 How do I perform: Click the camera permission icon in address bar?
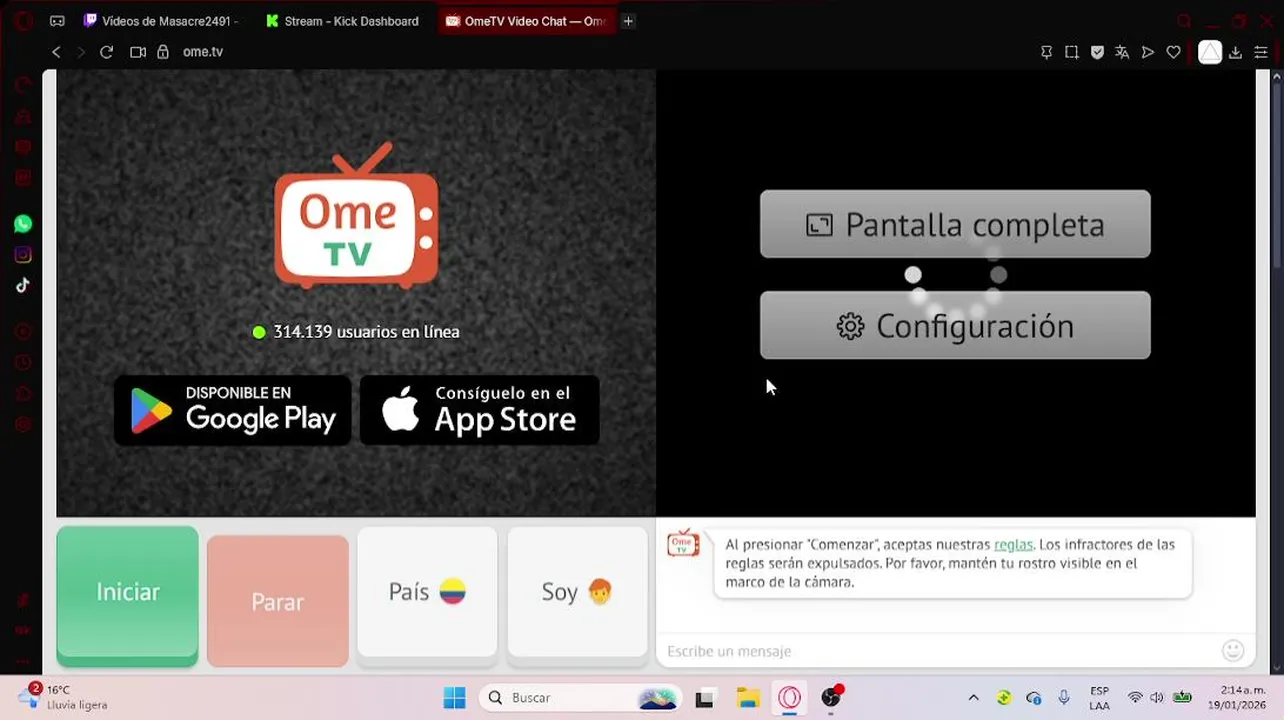click(138, 52)
